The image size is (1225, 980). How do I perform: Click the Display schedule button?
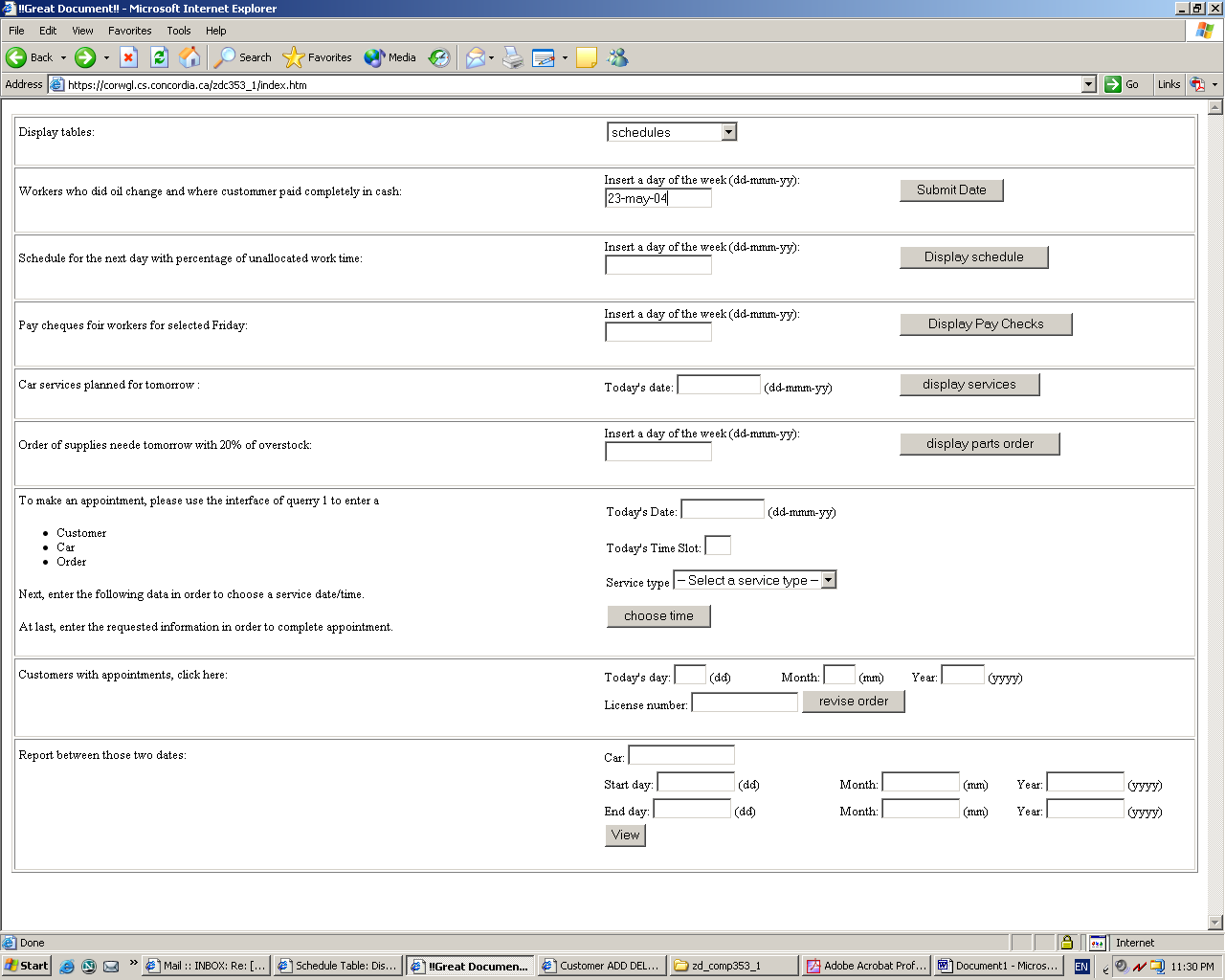(x=973, y=257)
